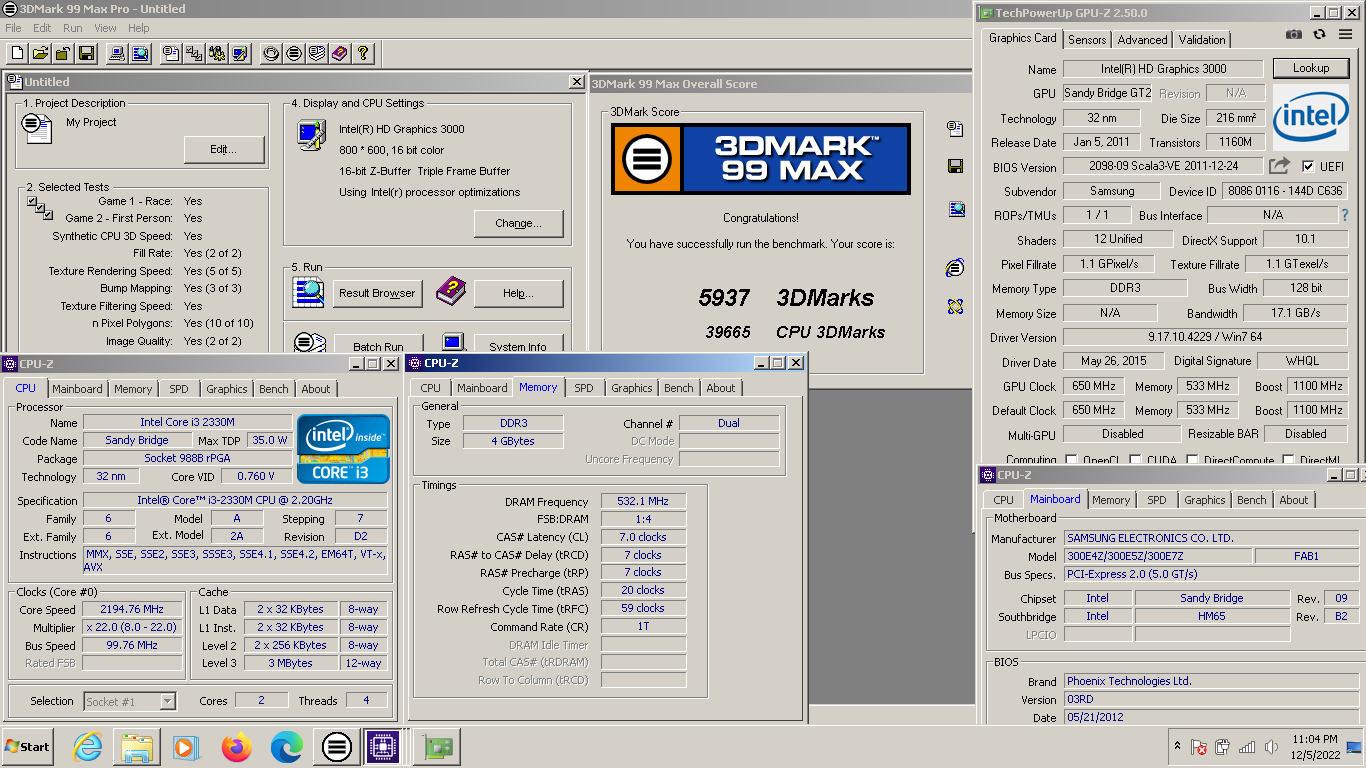Open the Help menu in 3DMark
Image resolution: width=1366 pixels, height=768 pixels.
[x=139, y=28]
